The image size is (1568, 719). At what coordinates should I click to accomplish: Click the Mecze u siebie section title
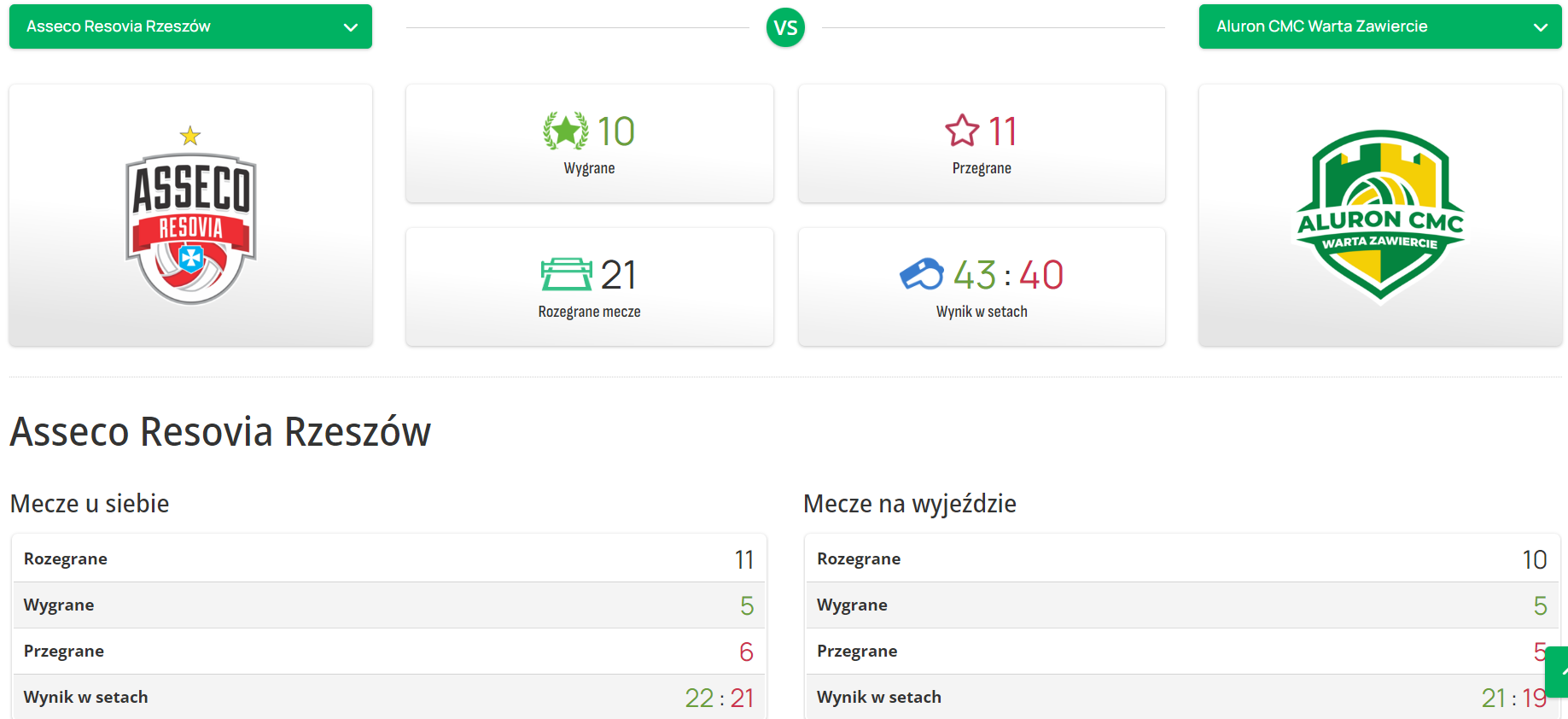(90, 504)
